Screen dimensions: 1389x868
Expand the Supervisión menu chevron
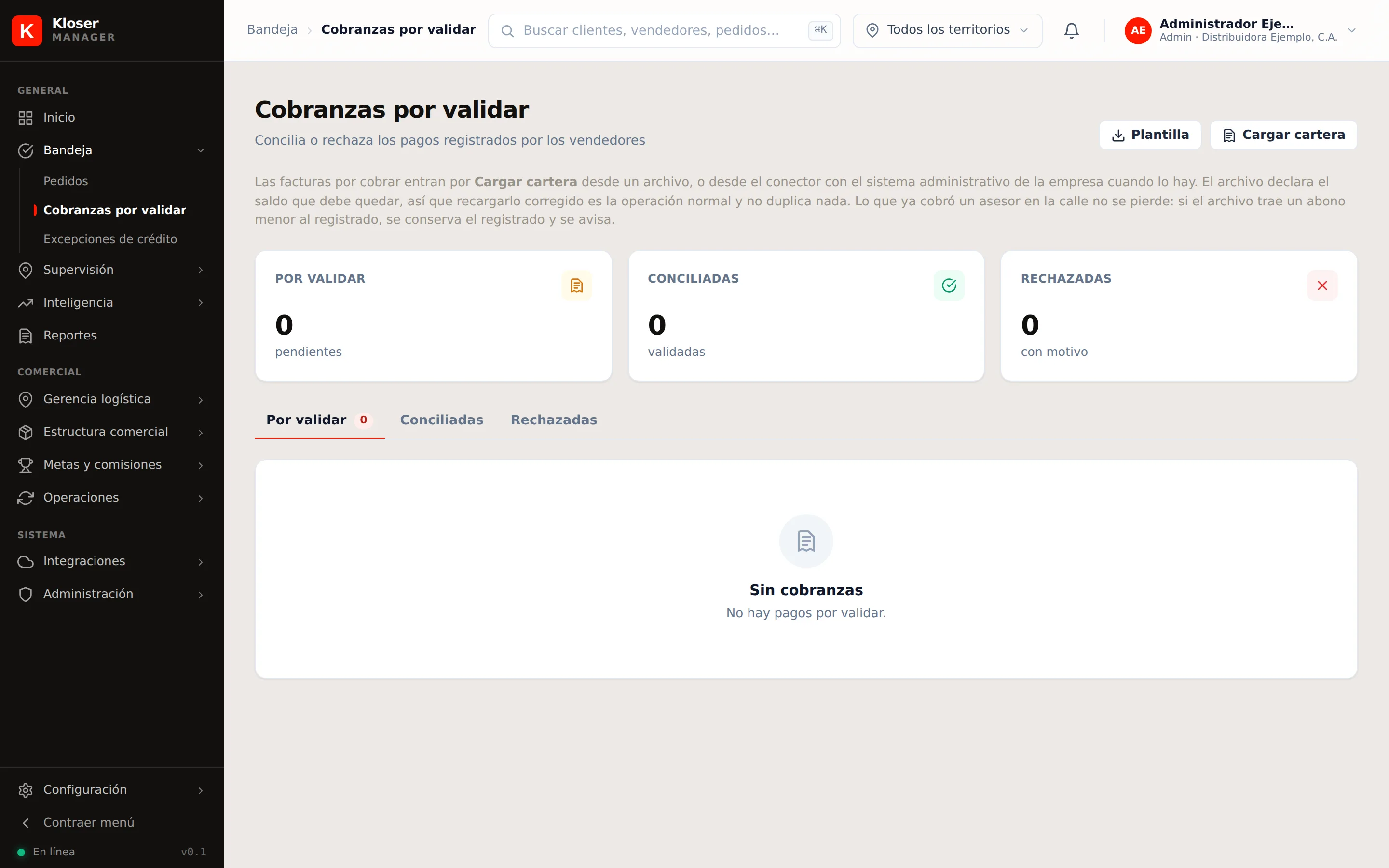pyautogui.click(x=200, y=270)
